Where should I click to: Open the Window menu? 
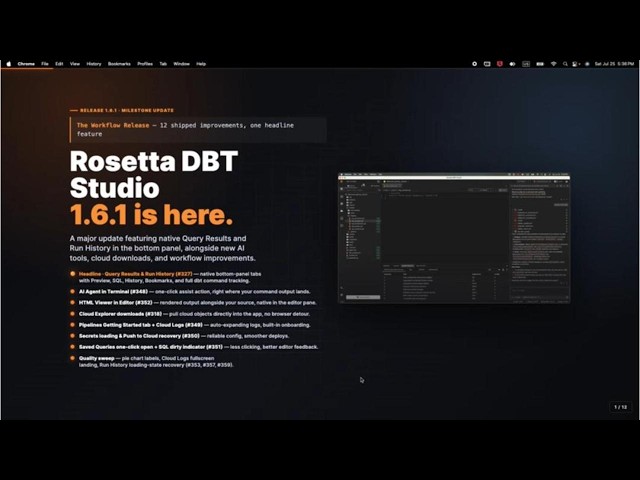182,64
